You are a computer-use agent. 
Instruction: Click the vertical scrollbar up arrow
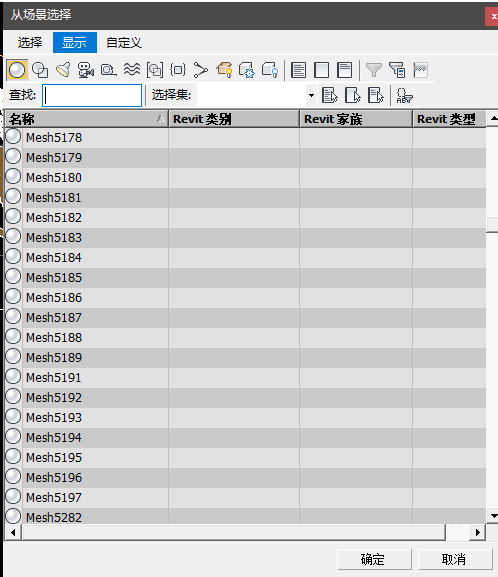coord(493,118)
